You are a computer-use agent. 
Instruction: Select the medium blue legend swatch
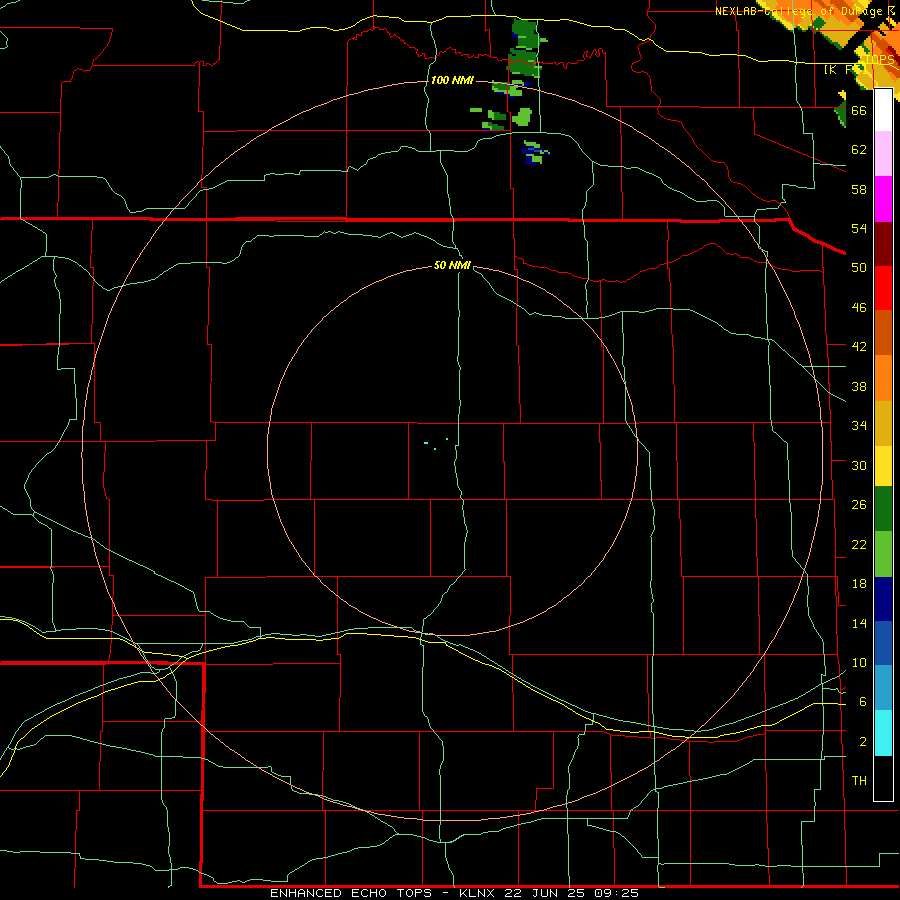tap(883, 643)
